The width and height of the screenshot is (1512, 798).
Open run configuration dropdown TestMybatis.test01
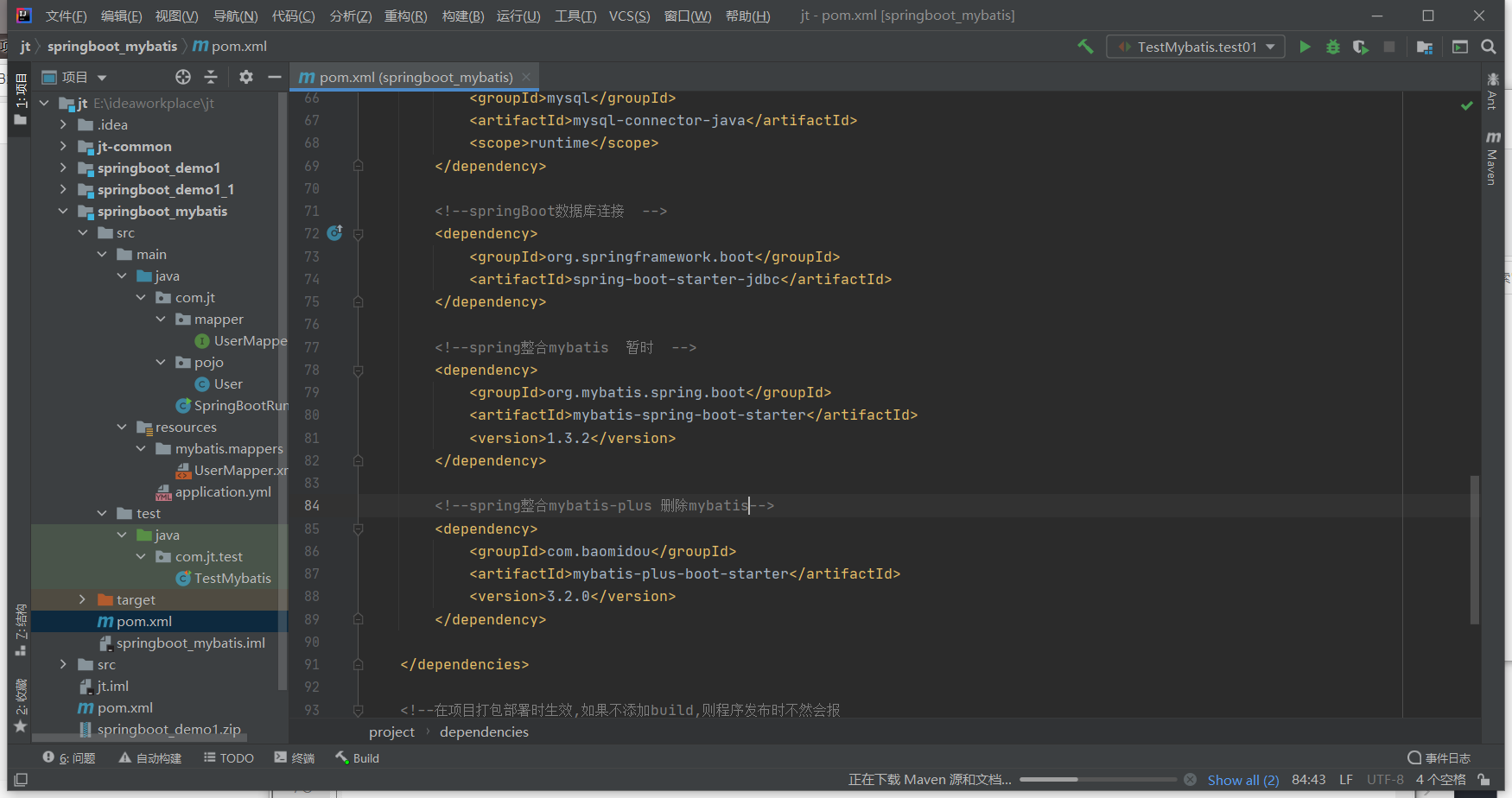pyautogui.click(x=1195, y=47)
